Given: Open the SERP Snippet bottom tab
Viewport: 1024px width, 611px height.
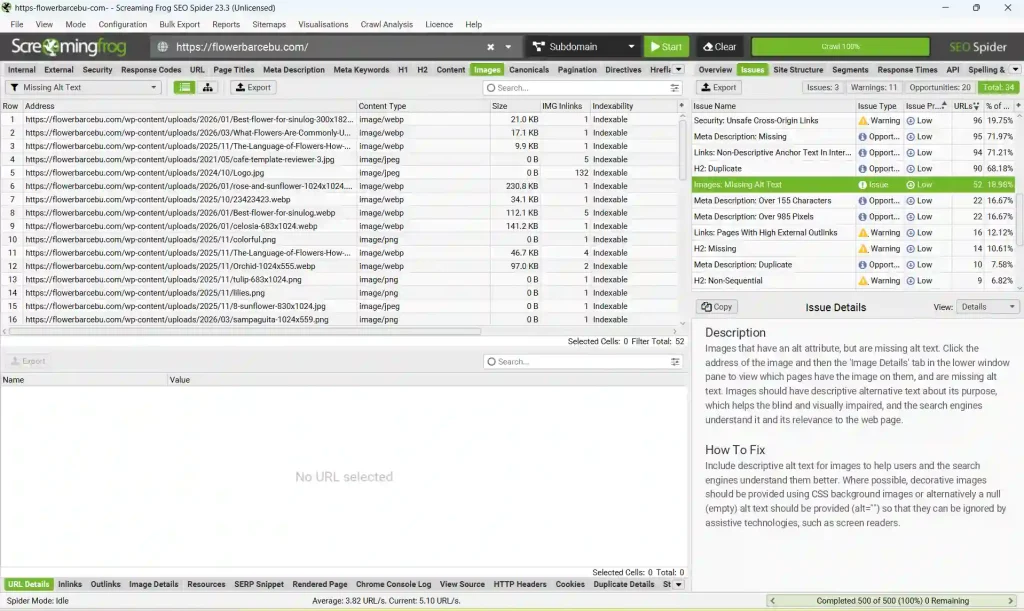Looking at the screenshot, I should (259, 585).
